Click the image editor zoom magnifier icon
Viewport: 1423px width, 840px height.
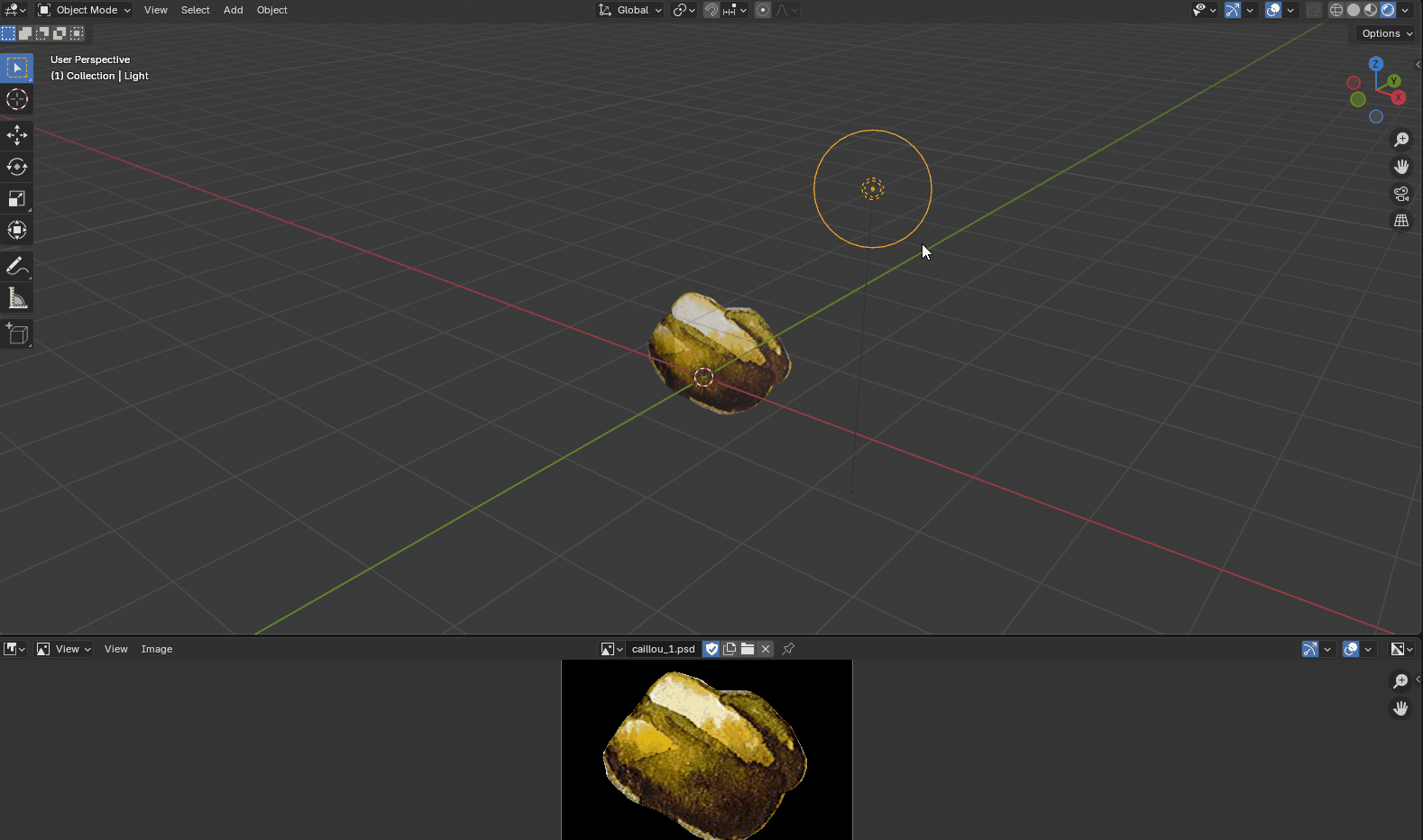(x=1400, y=681)
